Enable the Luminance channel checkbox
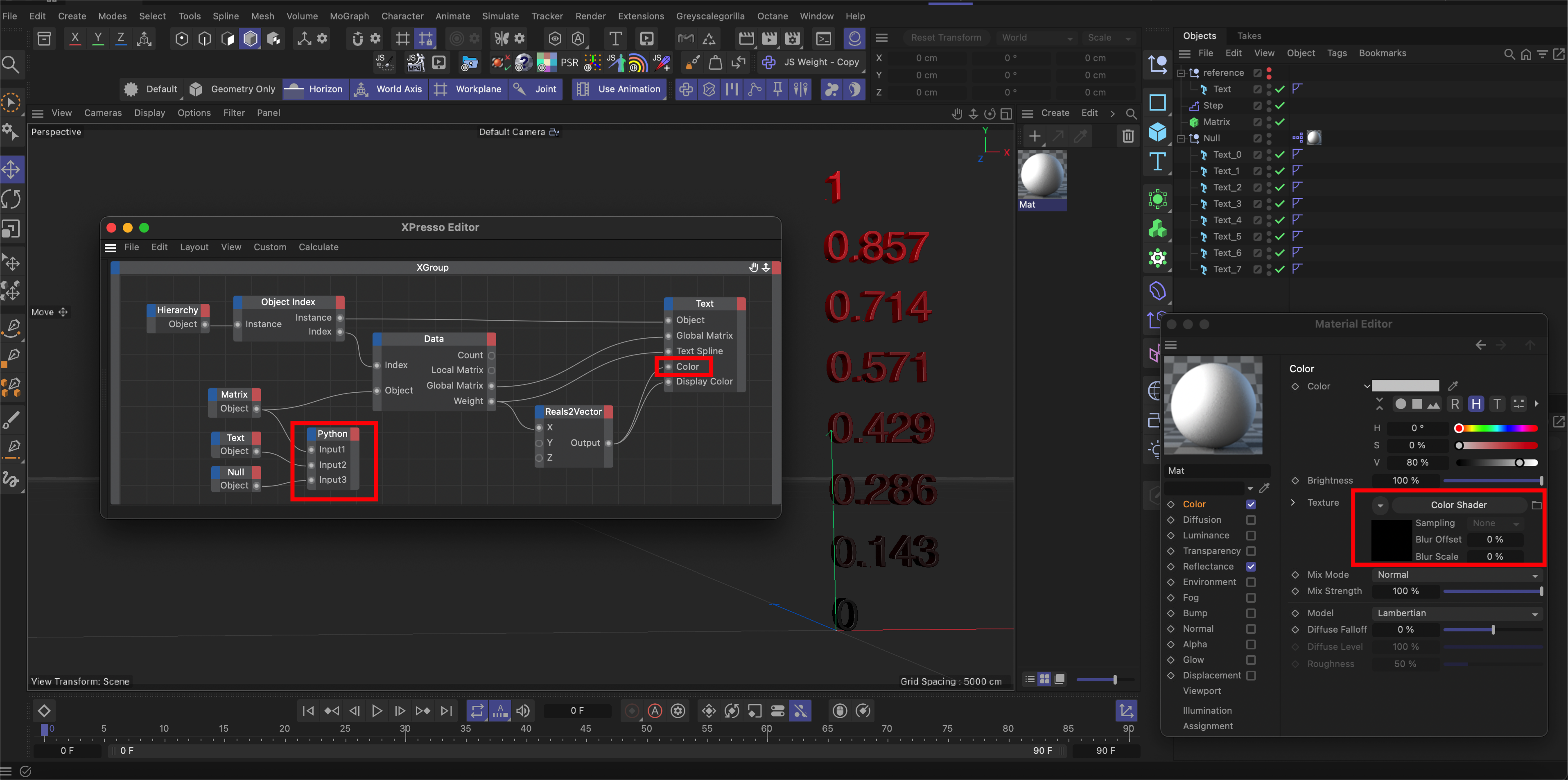1568x780 pixels. coord(1251,536)
